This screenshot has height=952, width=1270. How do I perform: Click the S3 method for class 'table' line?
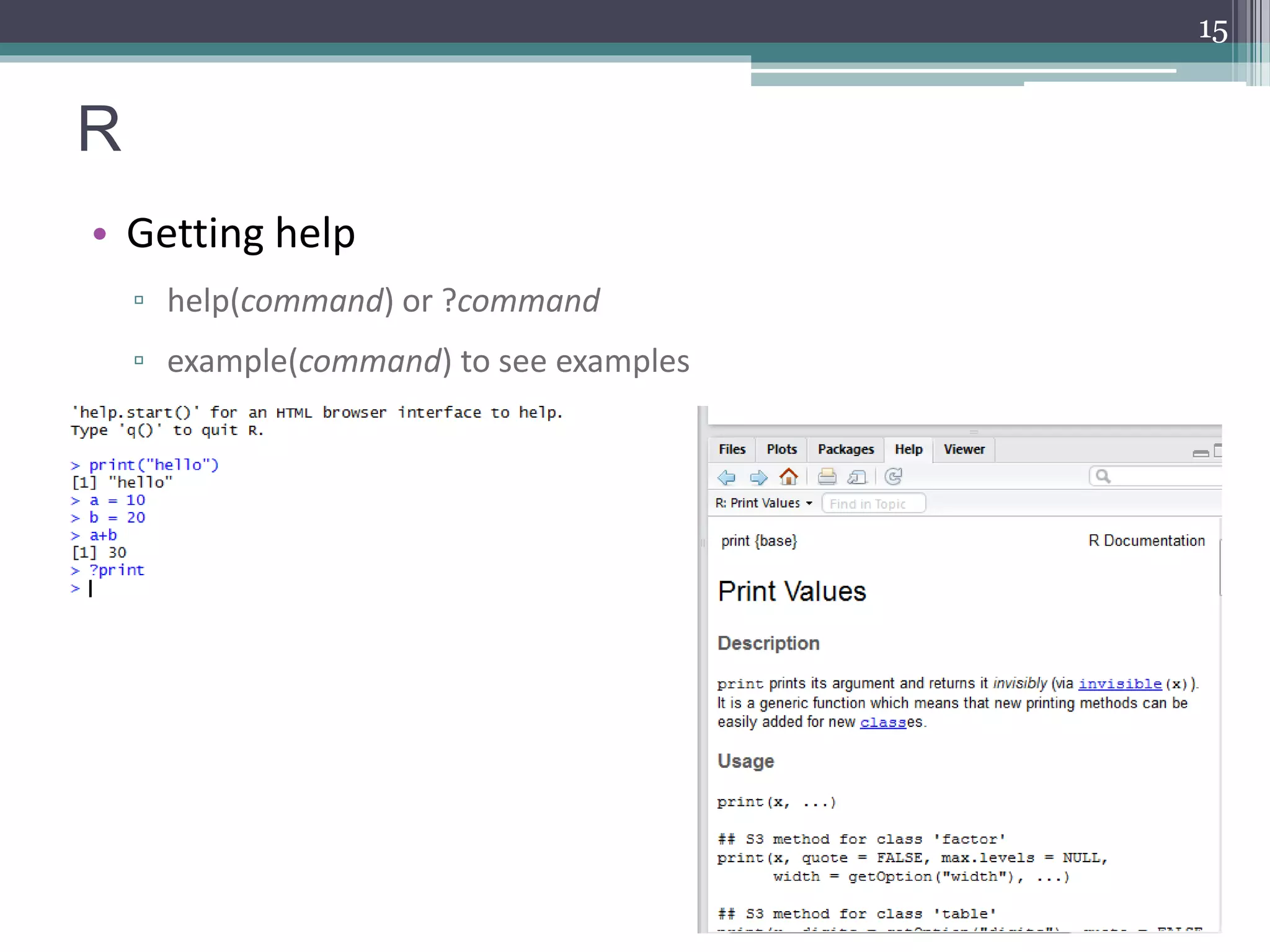(857, 914)
